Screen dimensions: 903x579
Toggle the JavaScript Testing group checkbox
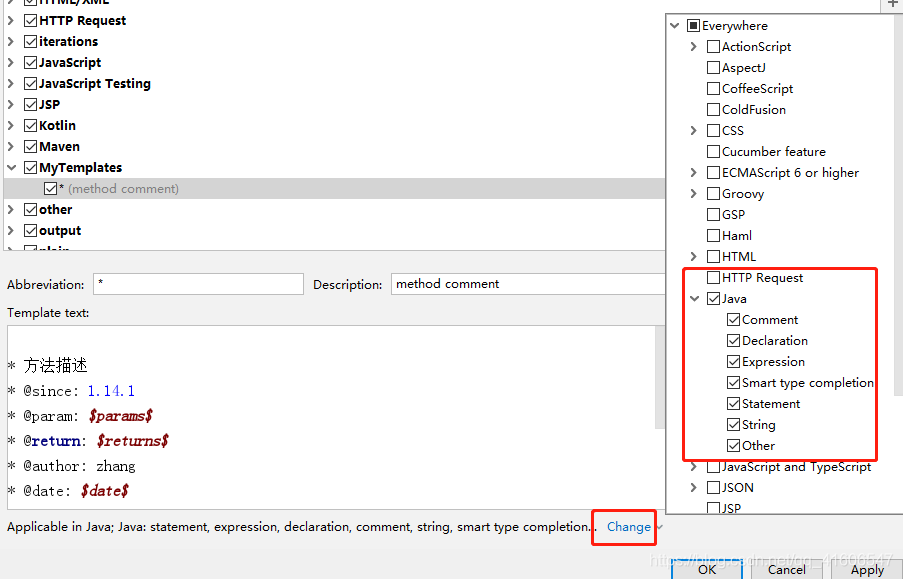coord(31,84)
